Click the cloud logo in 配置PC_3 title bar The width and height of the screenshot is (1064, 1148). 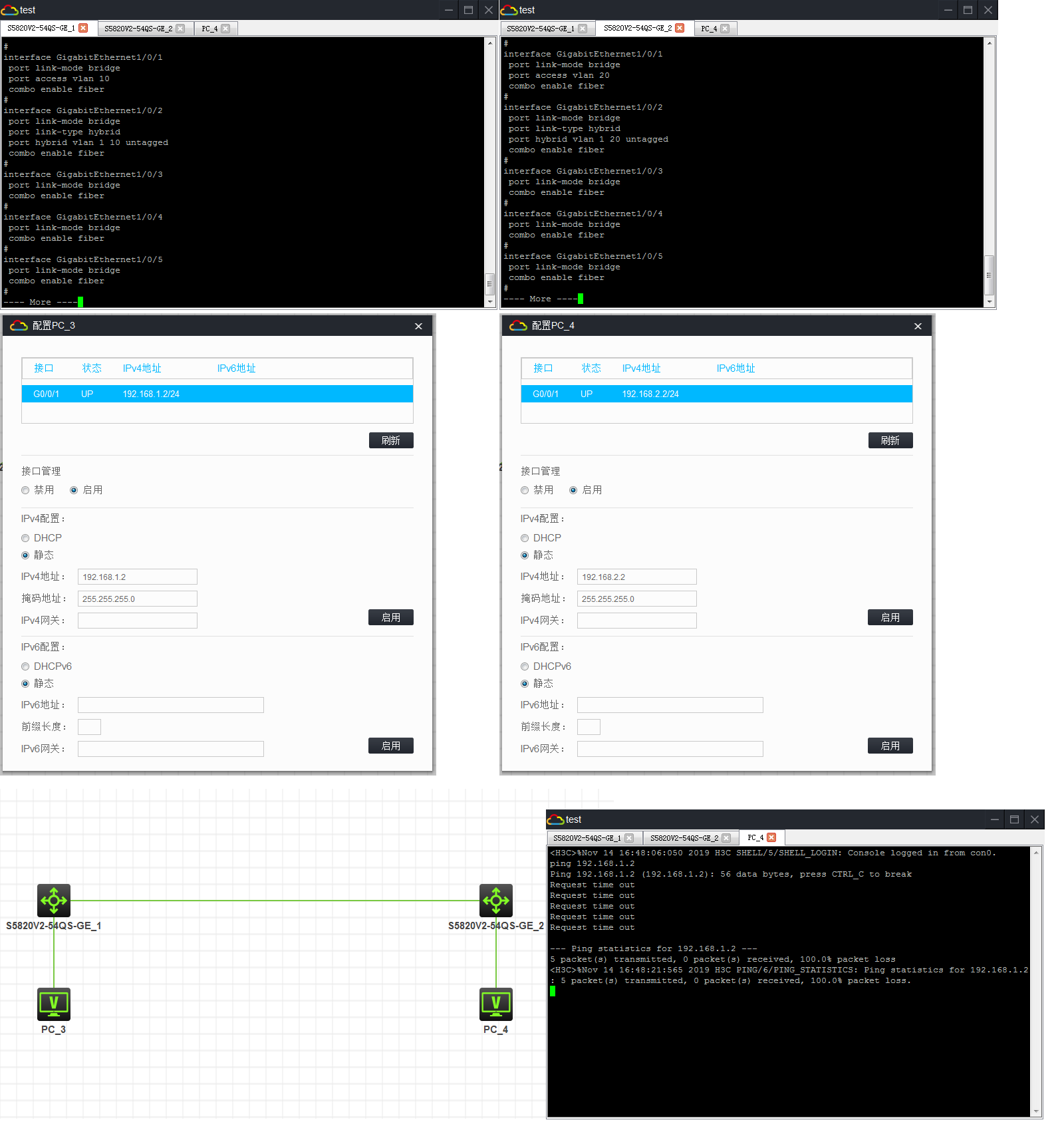pyautogui.click(x=19, y=325)
